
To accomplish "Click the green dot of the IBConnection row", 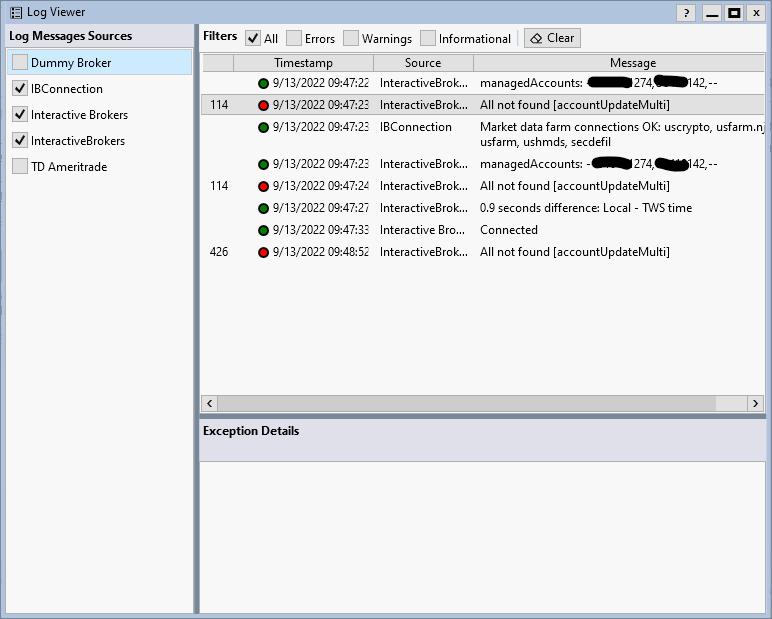I will point(263,128).
